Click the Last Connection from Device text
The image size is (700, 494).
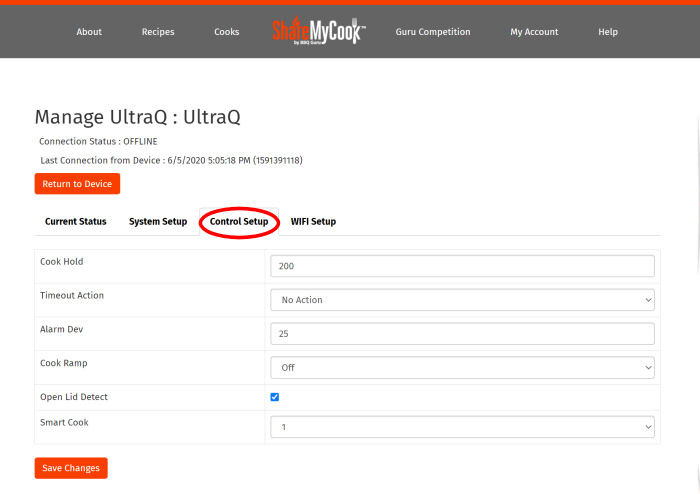(x=171, y=161)
